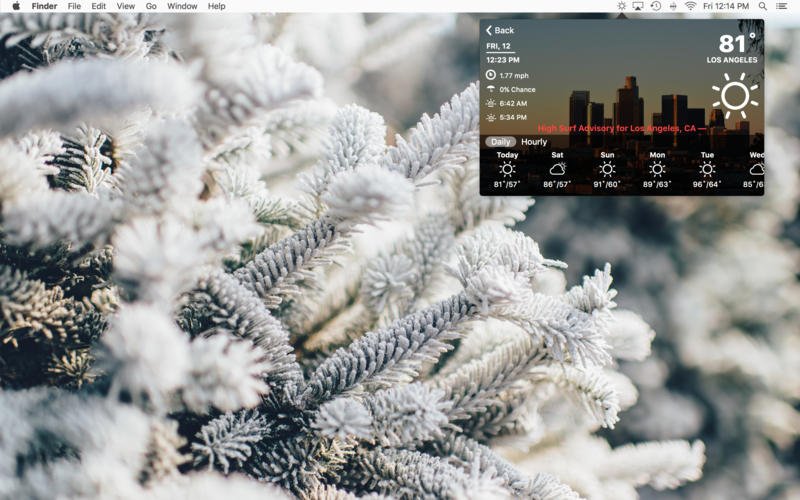Screen dimensions: 800x500
Task: Click the Tue day label
Action: point(707,155)
